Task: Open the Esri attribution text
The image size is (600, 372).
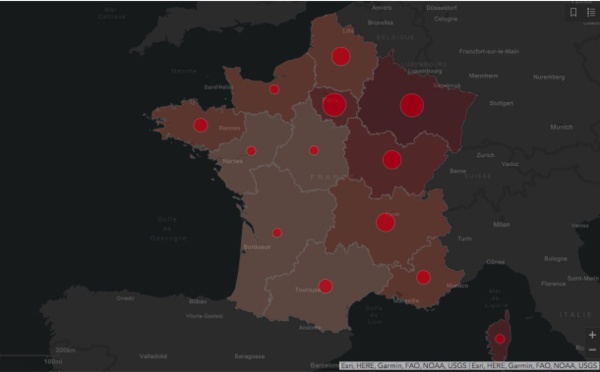Action: pos(469,365)
